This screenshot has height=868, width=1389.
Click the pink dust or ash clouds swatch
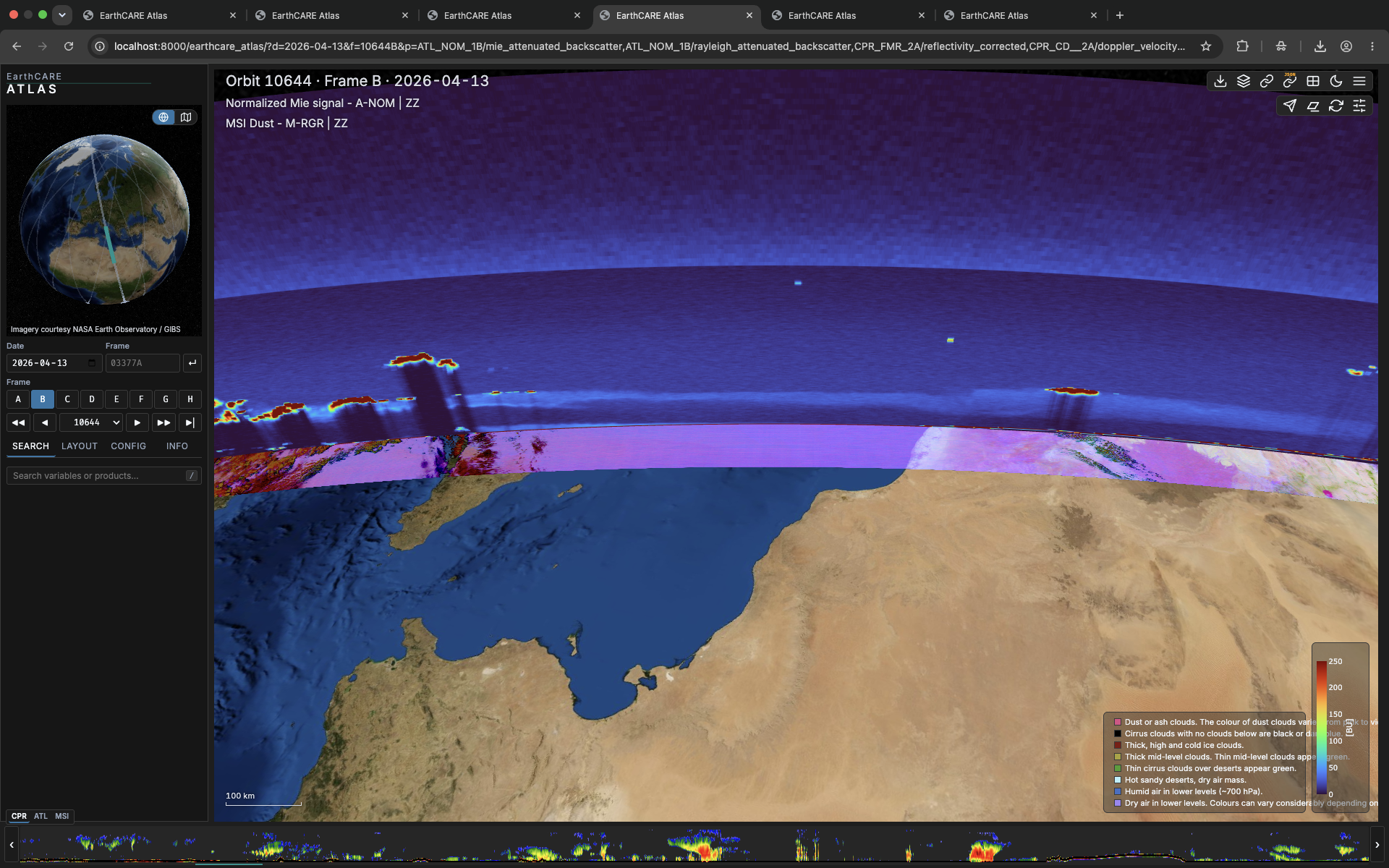(1117, 723)
